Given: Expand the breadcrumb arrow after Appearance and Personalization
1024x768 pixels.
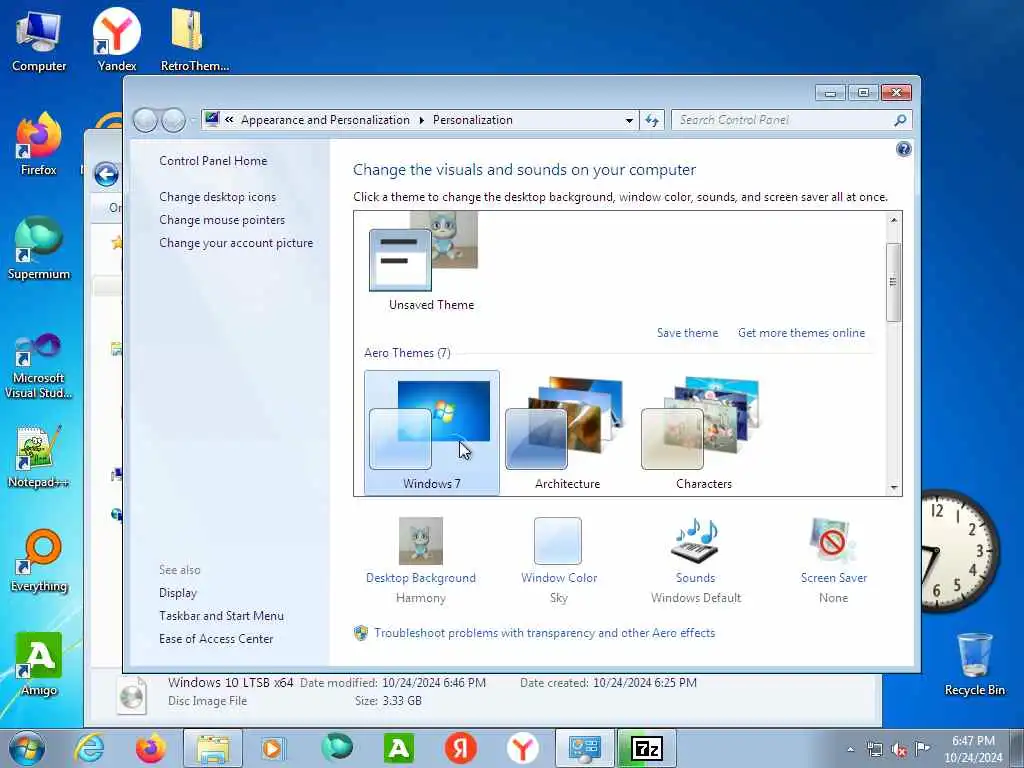Looking at the screenshot, I should tap(421, 120).
